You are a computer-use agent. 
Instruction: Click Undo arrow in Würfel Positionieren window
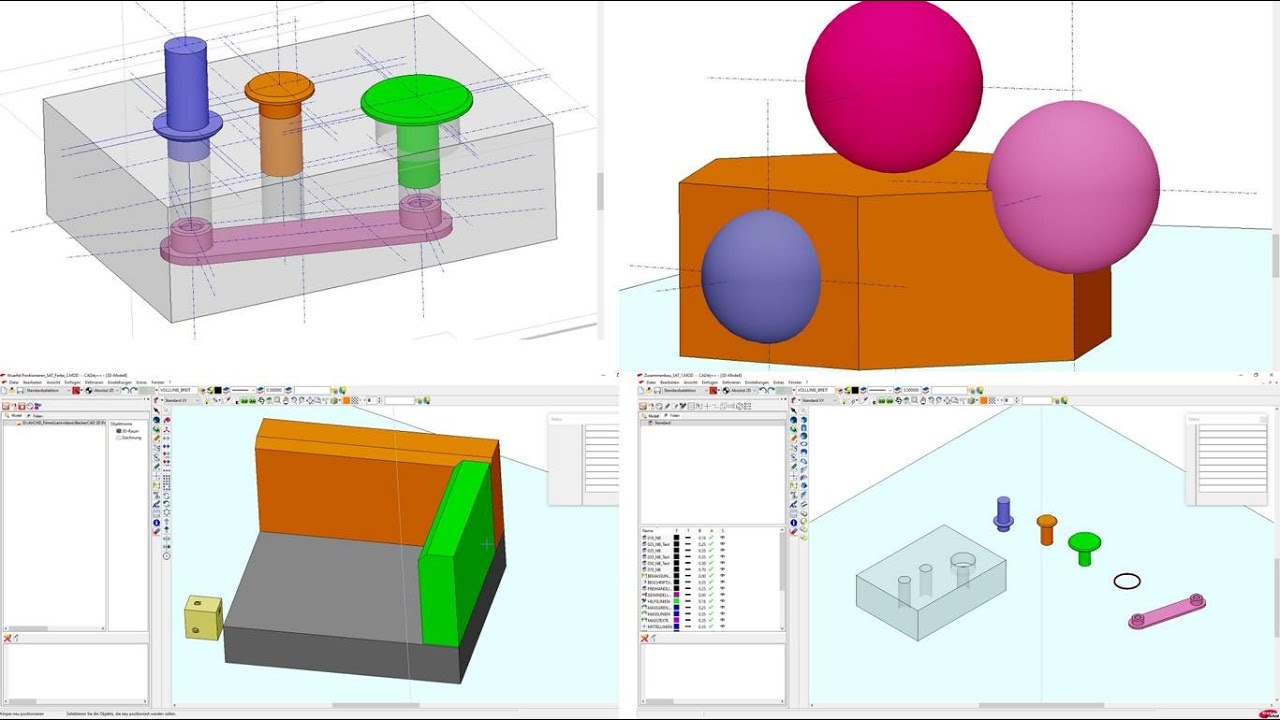(125, 390)
